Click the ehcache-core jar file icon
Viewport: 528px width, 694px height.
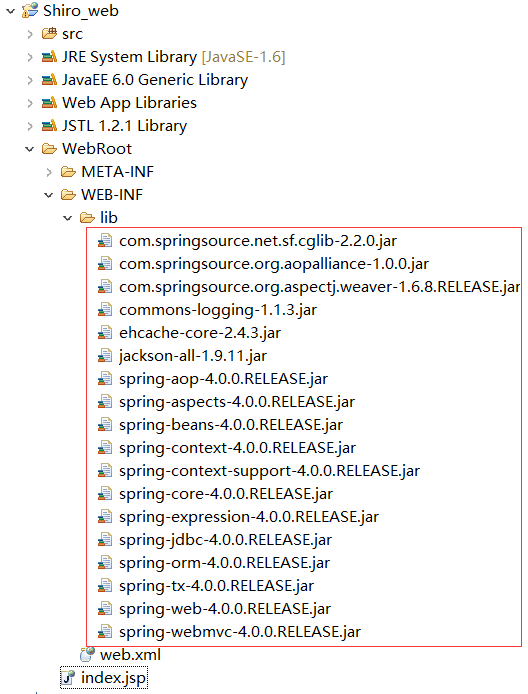pos(104,332)
